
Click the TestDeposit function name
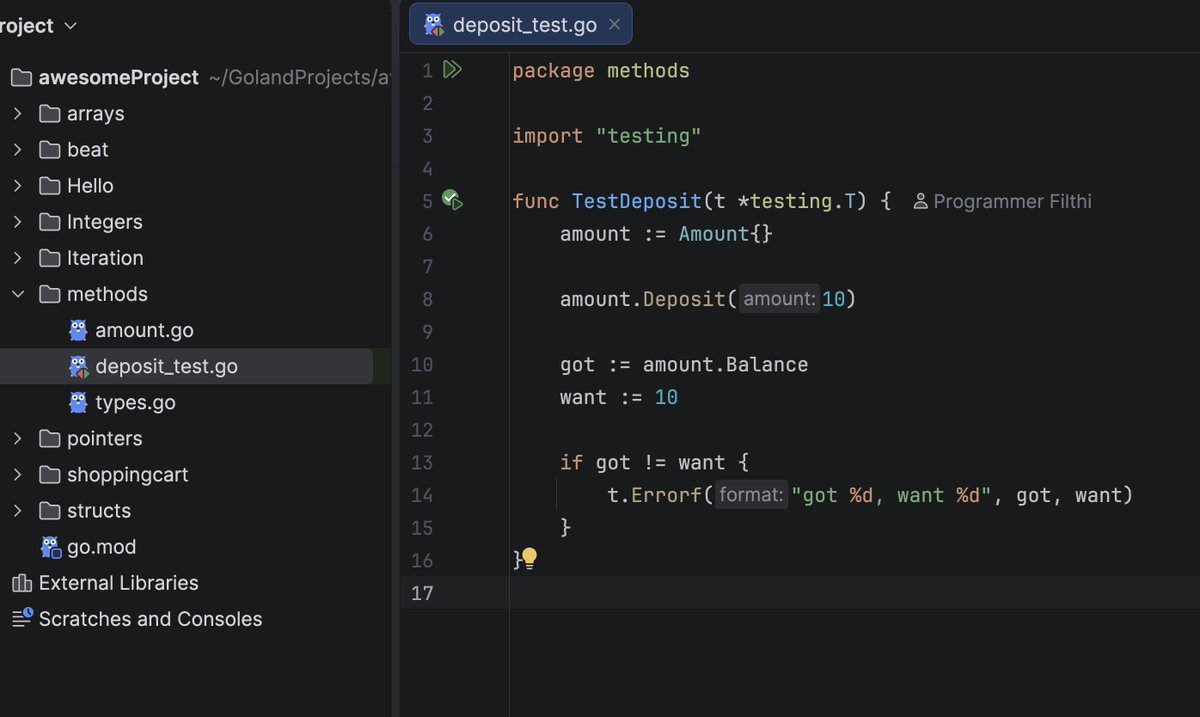637,201
